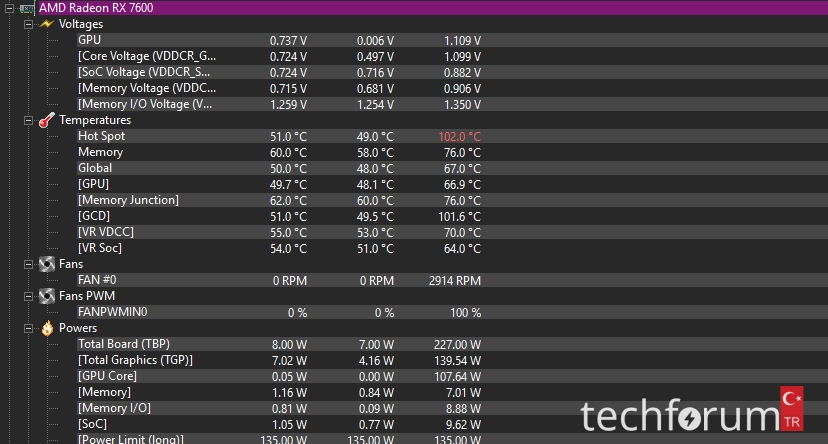Select the FANPWMIN0 row
Viewport: 828px width, 444px height.
pyautogui.click(x=452, y=312)
